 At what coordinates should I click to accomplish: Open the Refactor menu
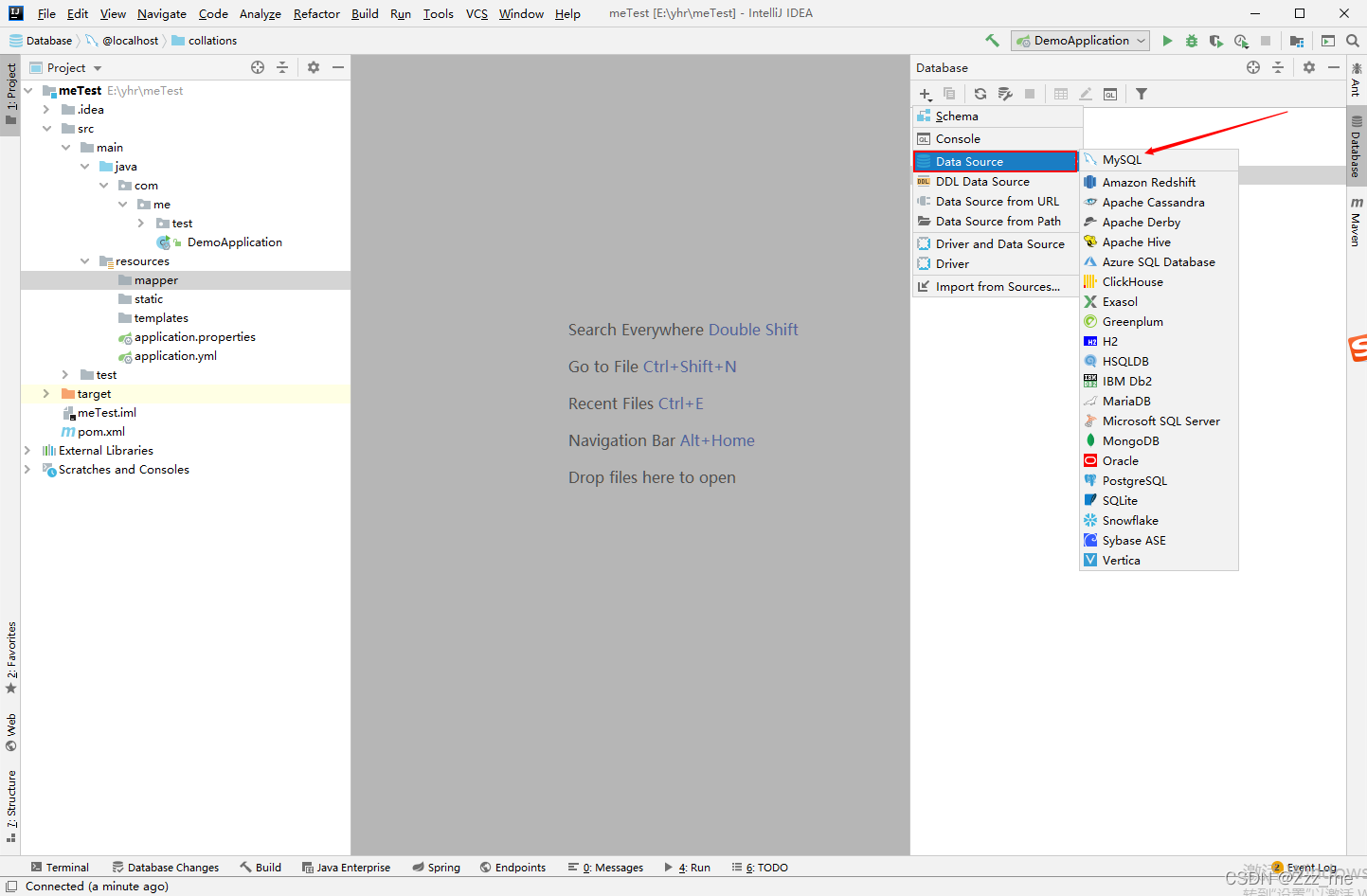click(x=316, y=13)
